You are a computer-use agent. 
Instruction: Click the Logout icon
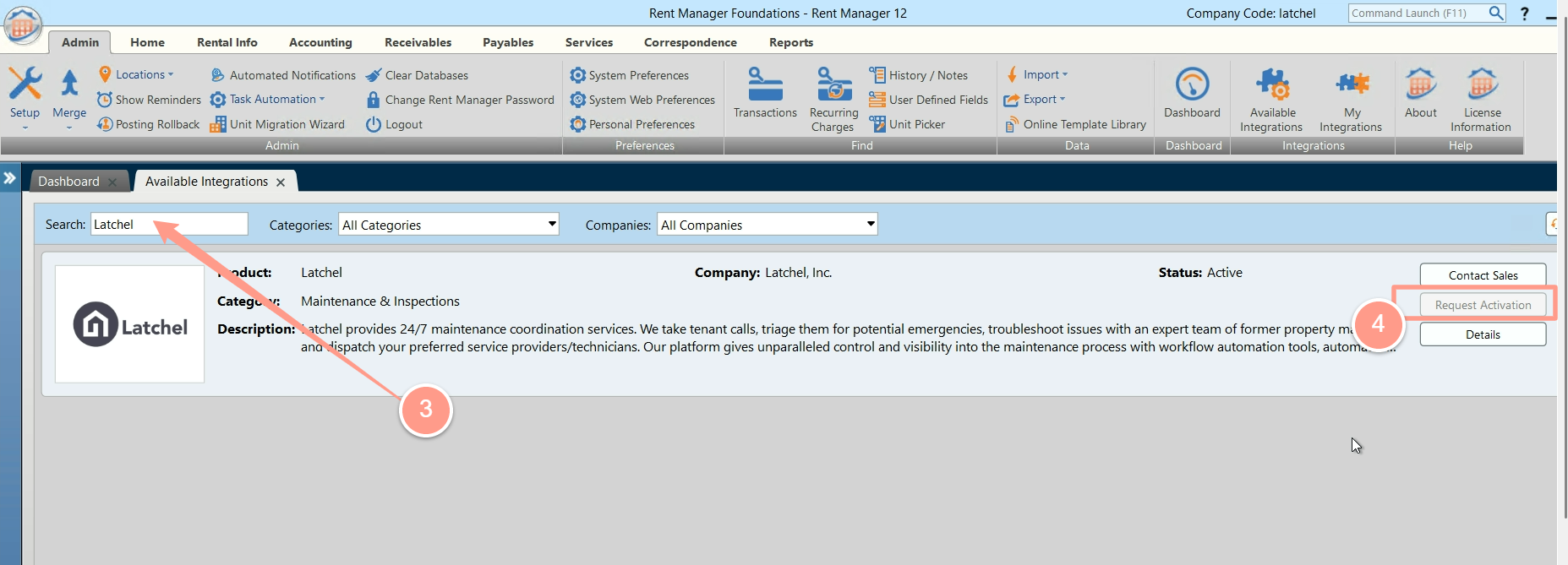(x=374, y=124)
